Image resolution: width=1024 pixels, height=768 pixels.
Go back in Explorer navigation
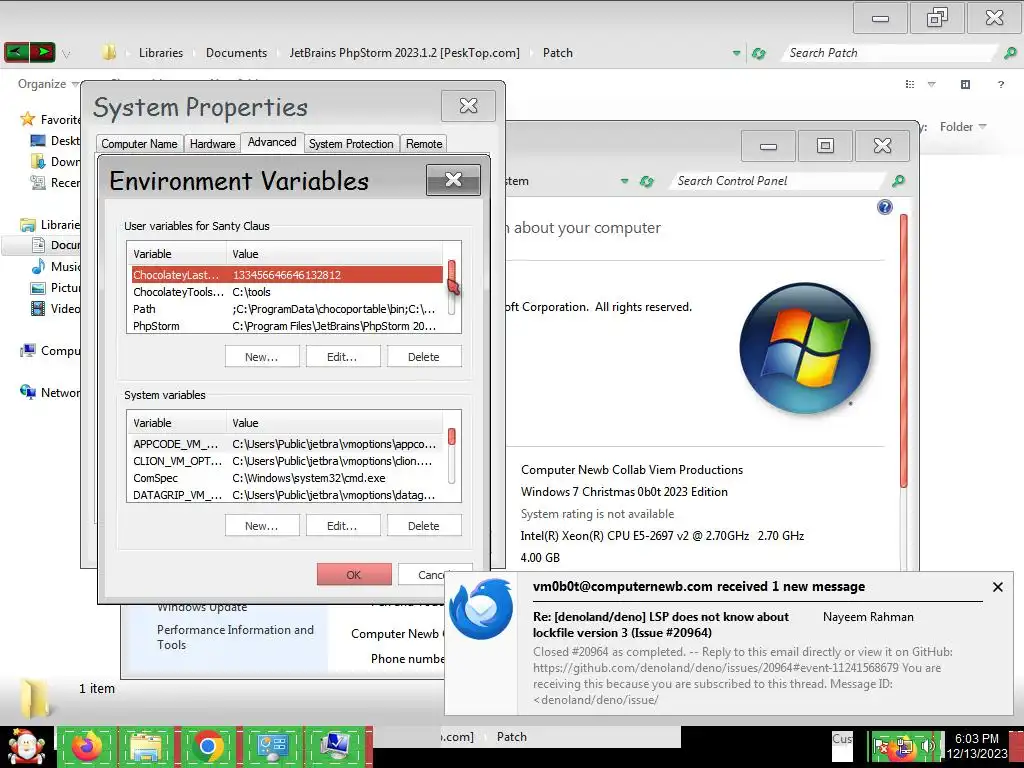tap(16, 52)
